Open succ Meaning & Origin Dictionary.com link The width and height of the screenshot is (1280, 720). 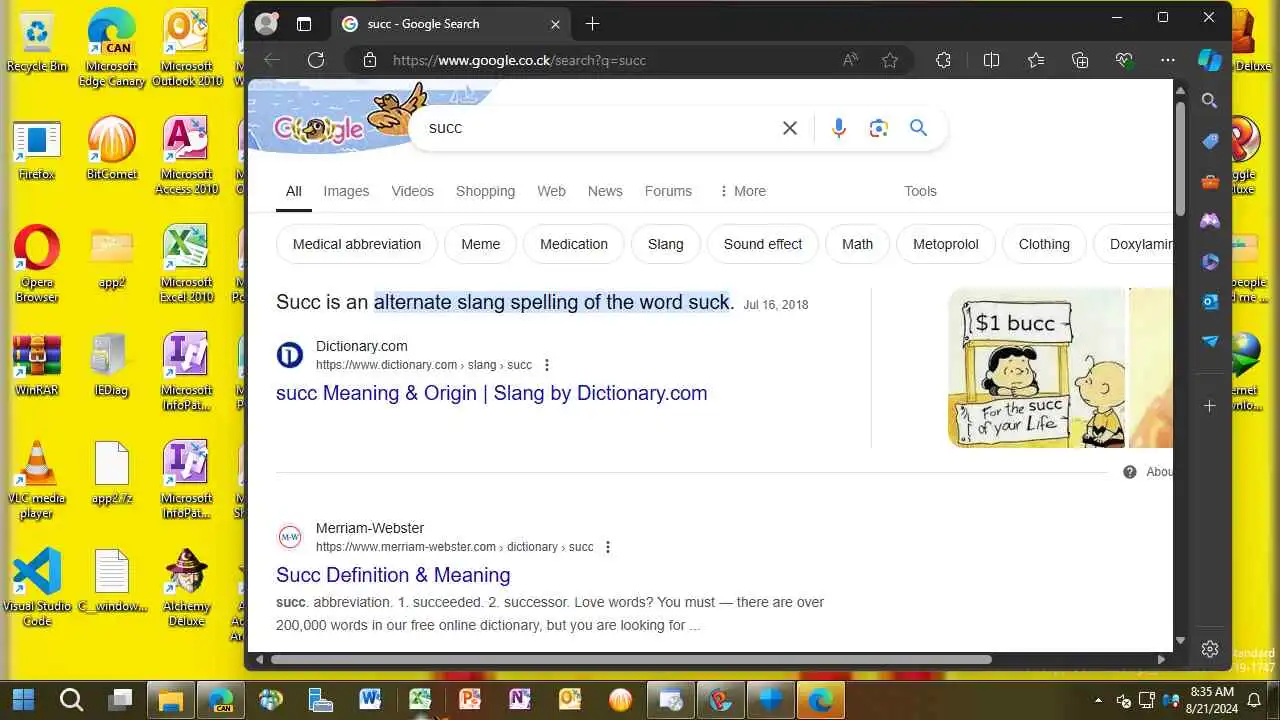click(x=492, y=393)
